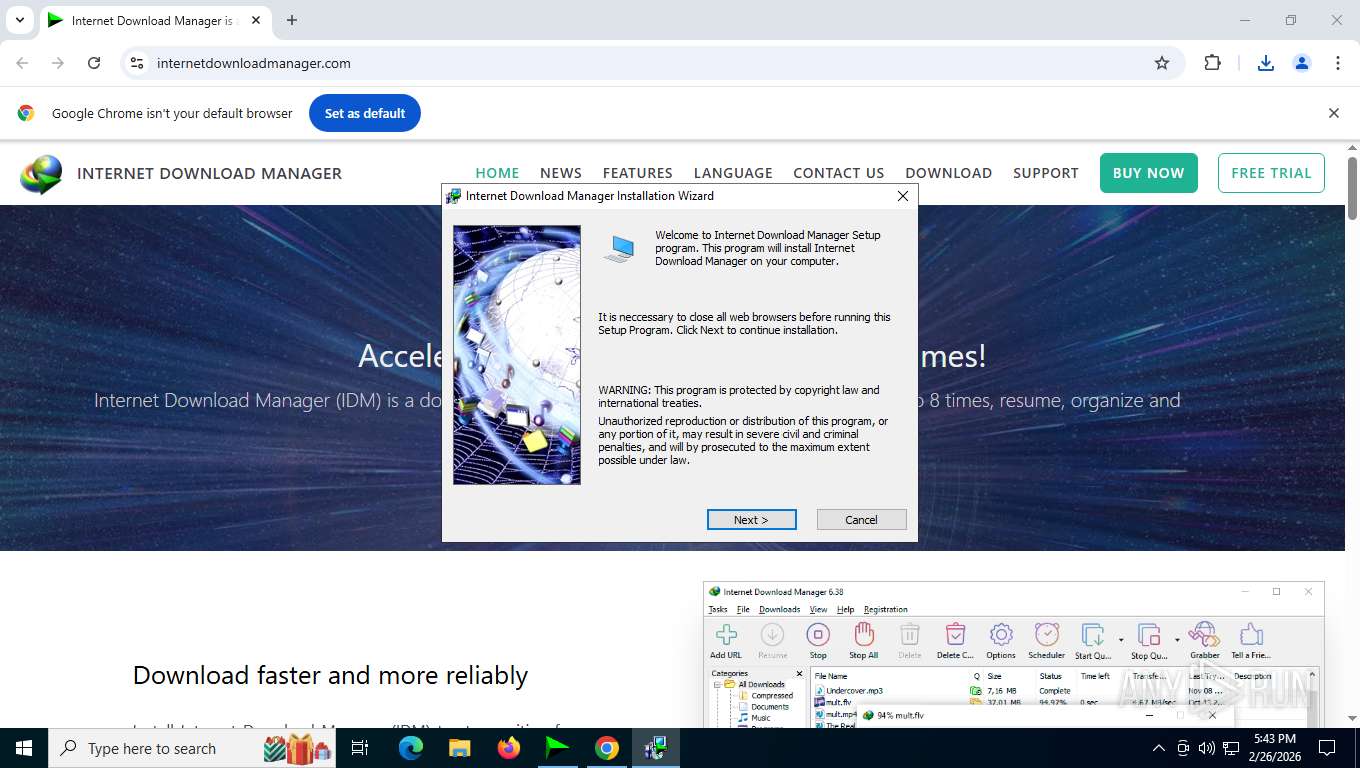Open a new Chrome tab
Screen dimensions: 1360x768
(292, 20)
